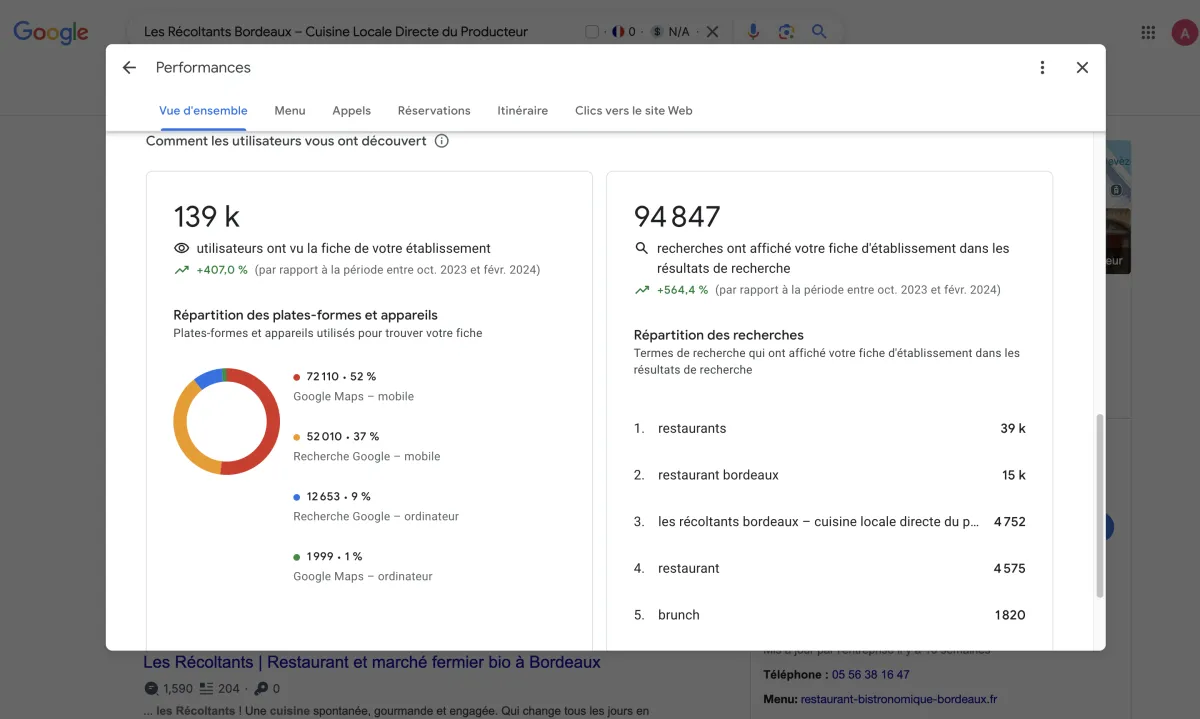Click the eye icon beside users viewed
The height and width of the screenshot is (719, 1200).
pos(182,248)
